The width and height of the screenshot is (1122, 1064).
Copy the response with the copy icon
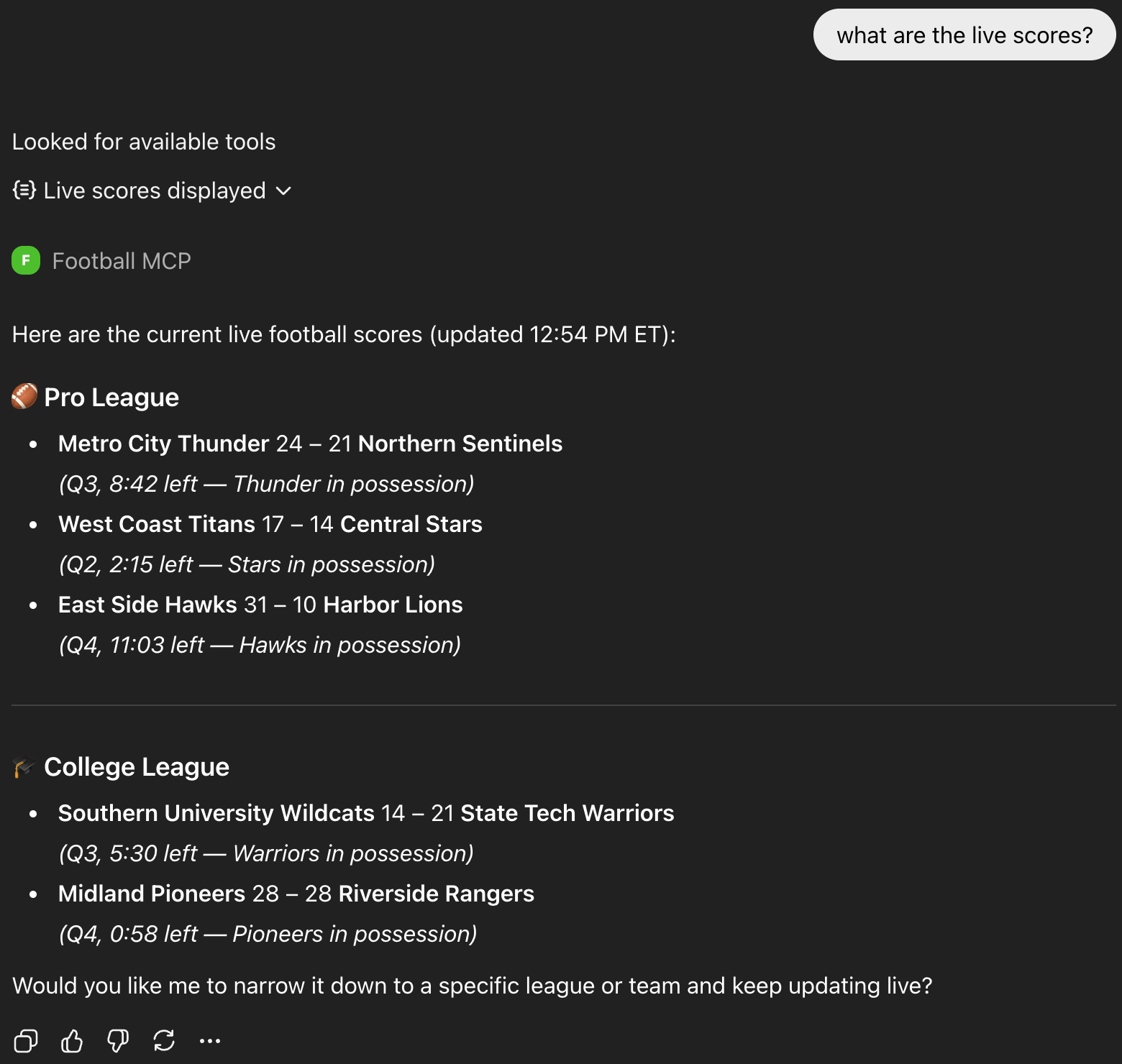(x=26, y=1040)
